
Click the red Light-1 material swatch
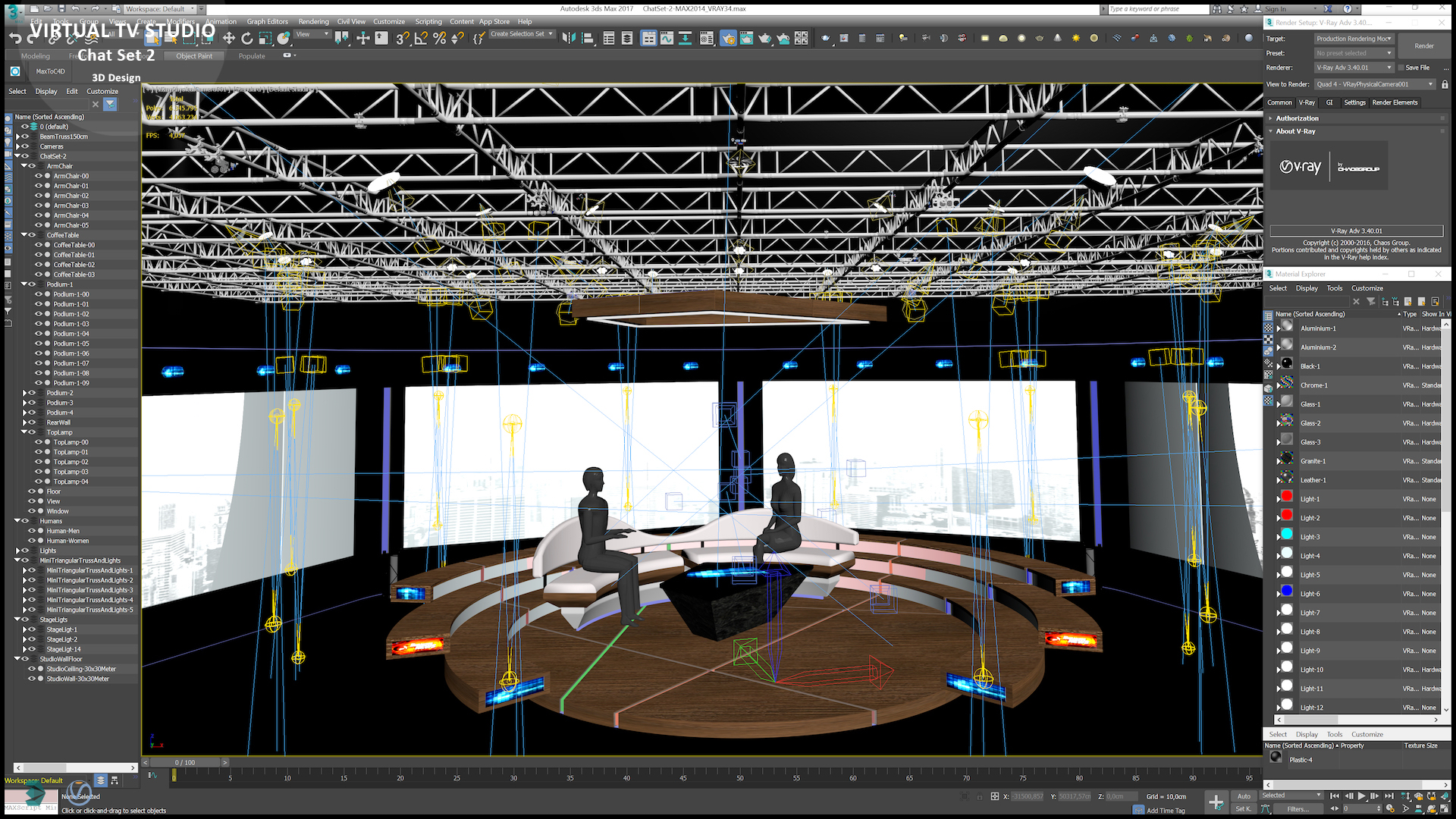pyautogui.click(x=1287, y=497)
